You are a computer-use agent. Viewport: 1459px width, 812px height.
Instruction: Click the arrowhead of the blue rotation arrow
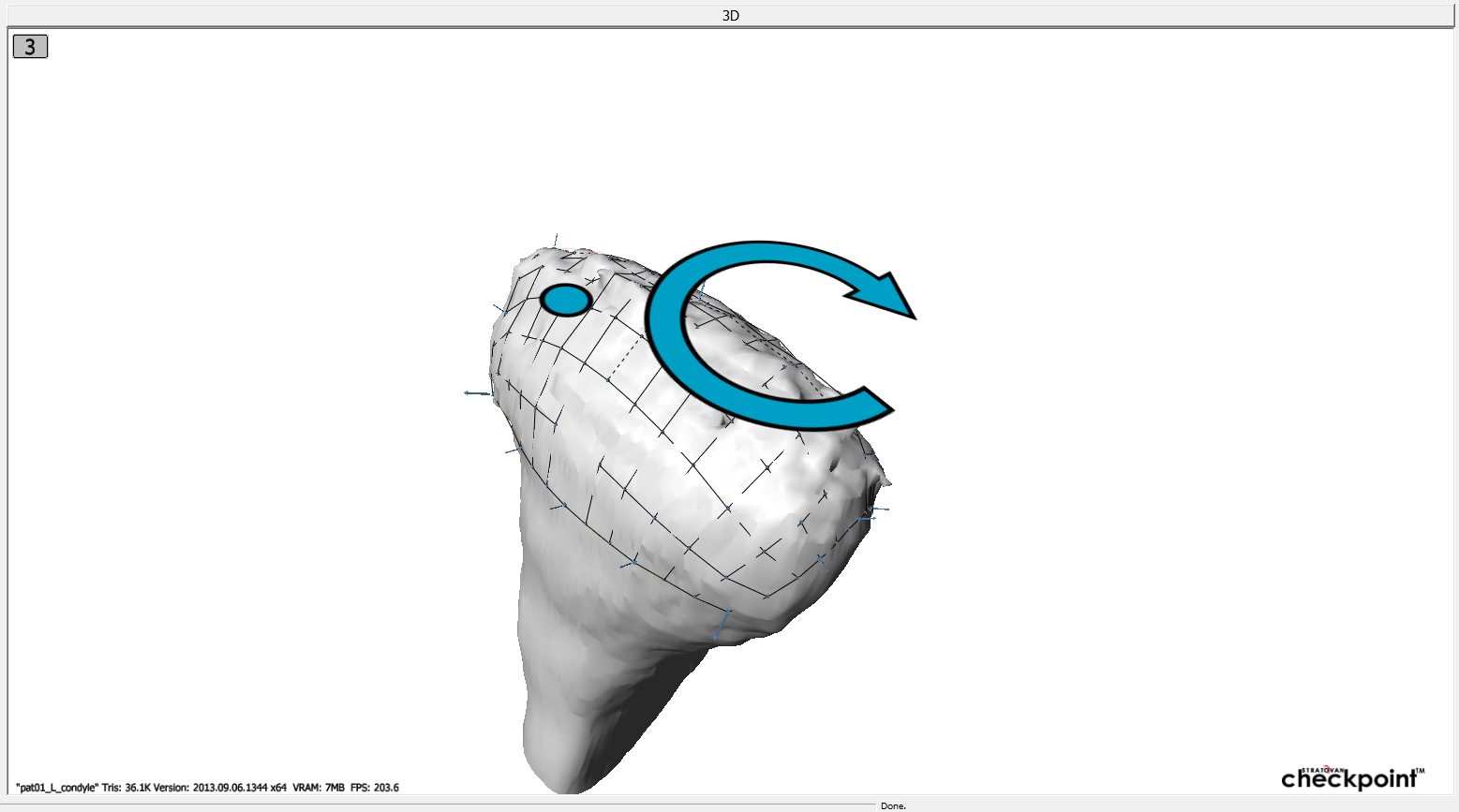(x=887, y=297)
